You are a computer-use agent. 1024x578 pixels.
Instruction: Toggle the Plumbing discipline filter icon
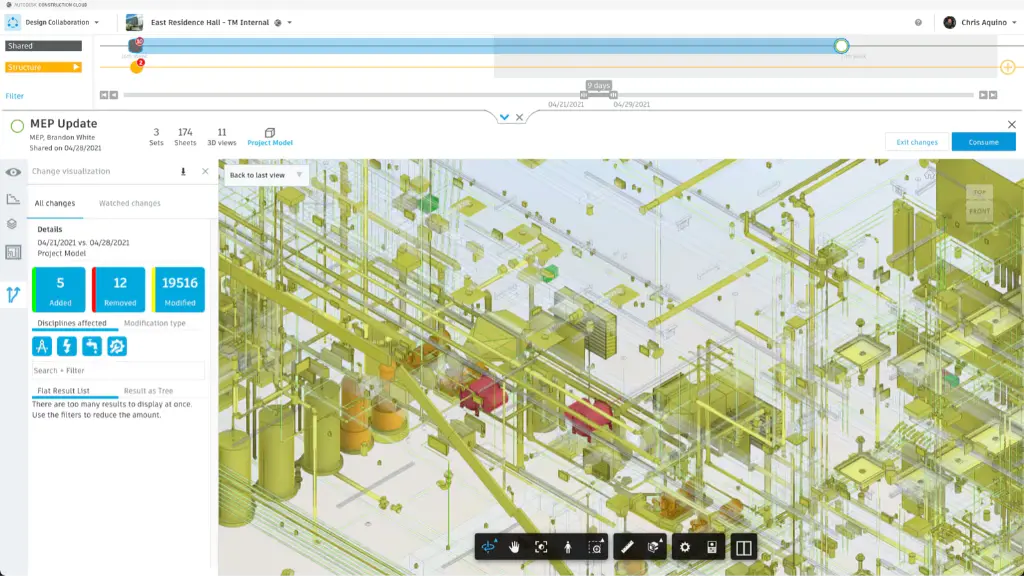tap(92, 346)
